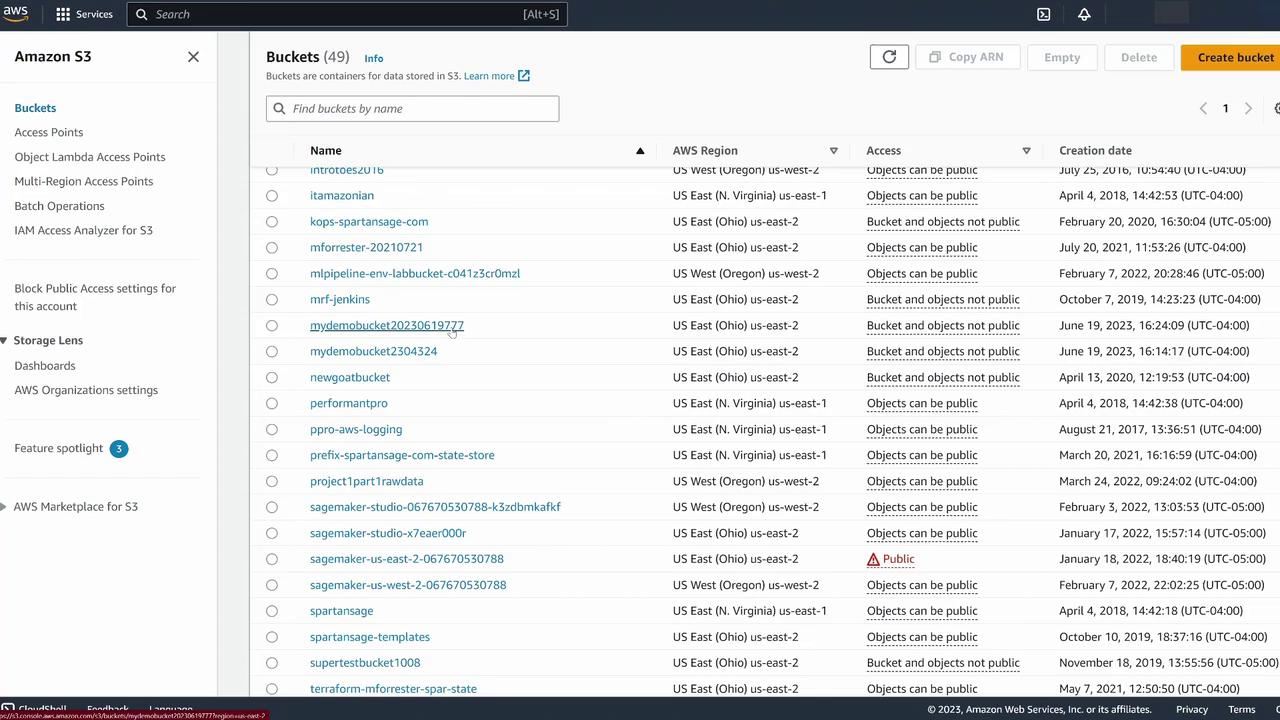Select radio for mforrester-20210721 bucket
The width and height of the screenshot is (1280, 720).
[272, 248]
